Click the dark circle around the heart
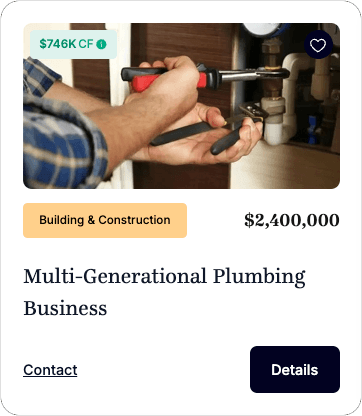 coord(318,45)
